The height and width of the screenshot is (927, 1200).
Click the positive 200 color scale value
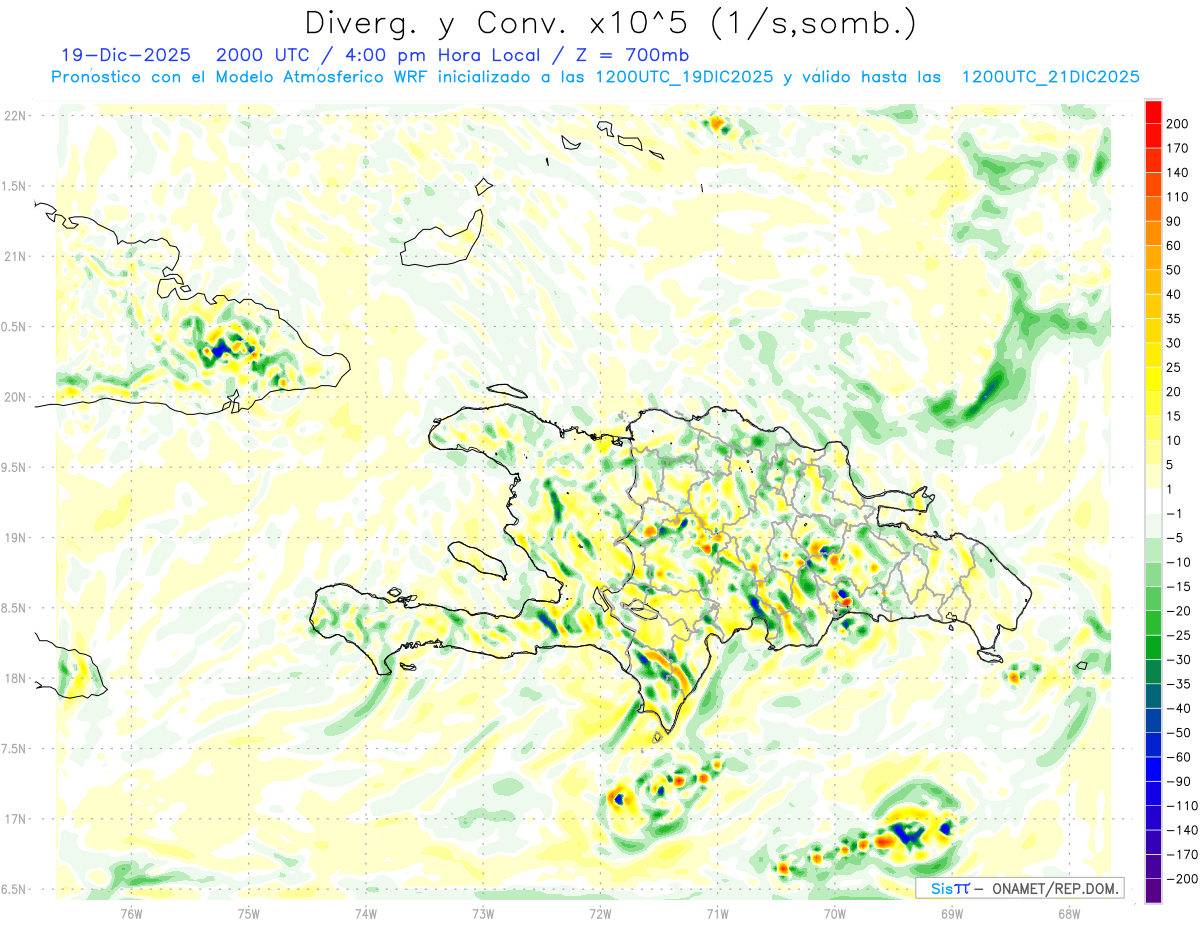[x=1179, y=124]
